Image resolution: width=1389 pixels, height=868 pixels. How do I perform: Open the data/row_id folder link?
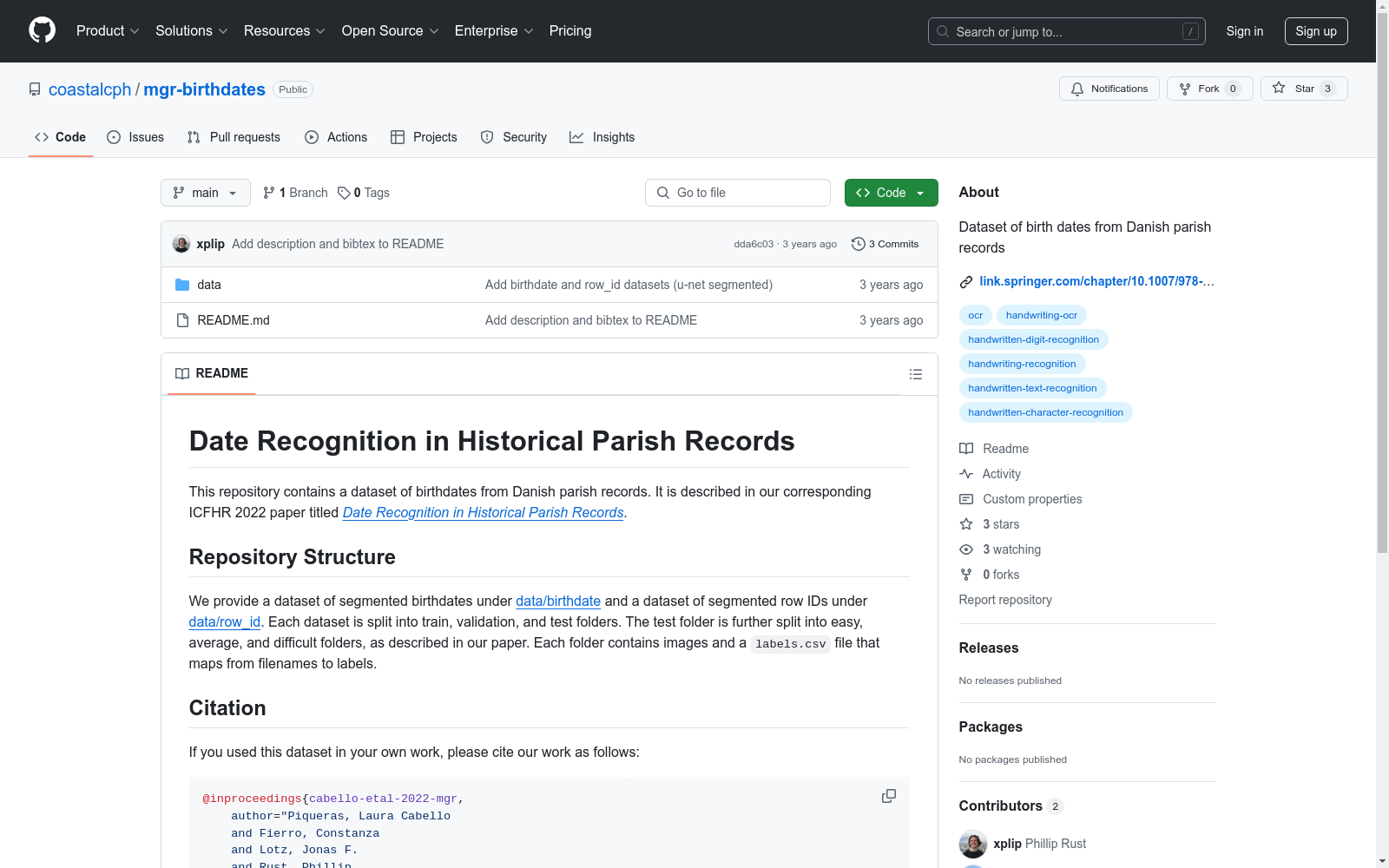click(225, 621)
